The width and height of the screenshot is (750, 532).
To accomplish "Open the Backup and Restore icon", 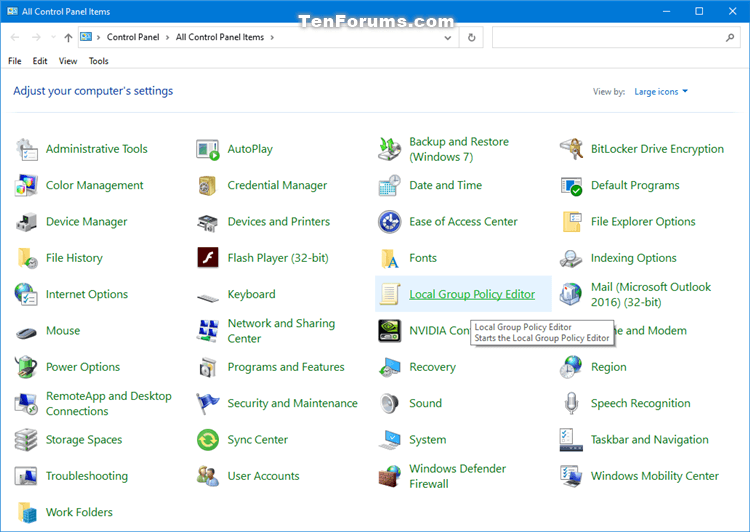I will [389, 149].
